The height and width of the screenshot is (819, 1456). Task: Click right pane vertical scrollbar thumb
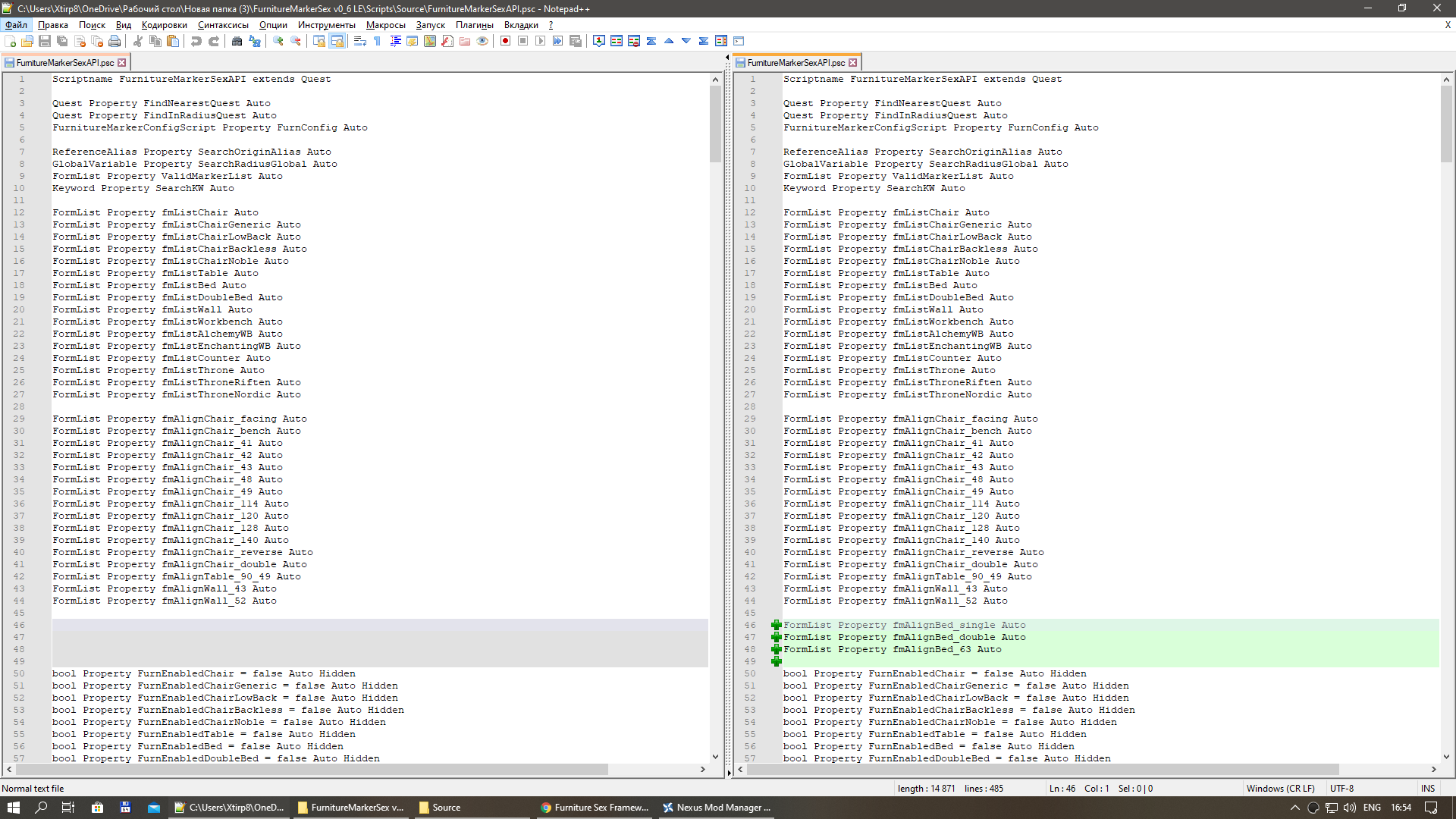click(1446, 124)
